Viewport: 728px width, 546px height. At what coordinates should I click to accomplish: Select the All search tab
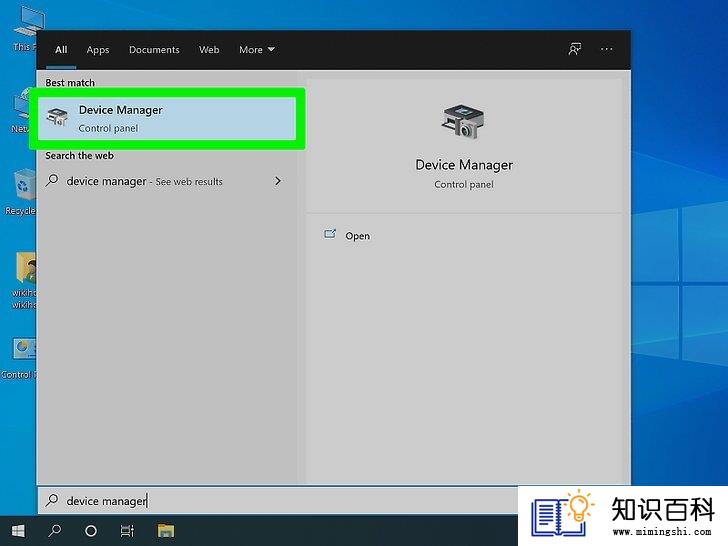tap(61, 50)
